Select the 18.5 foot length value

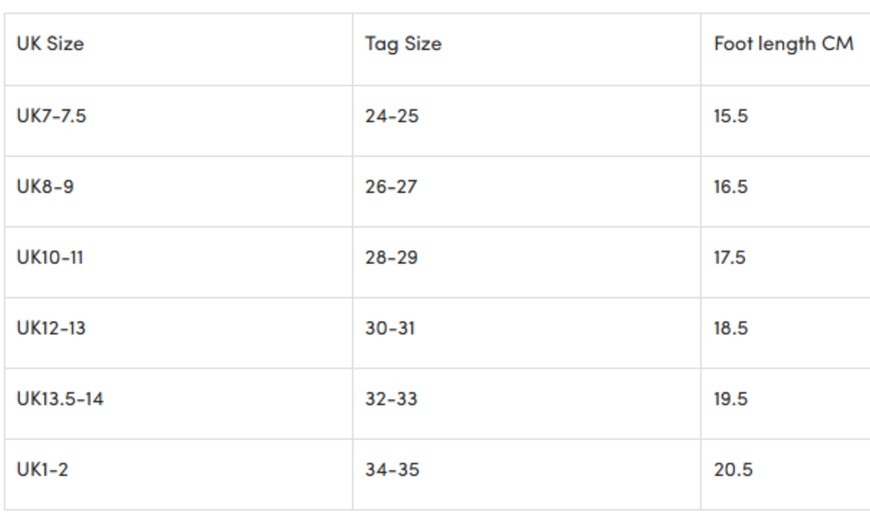click(x=731, y=328)
